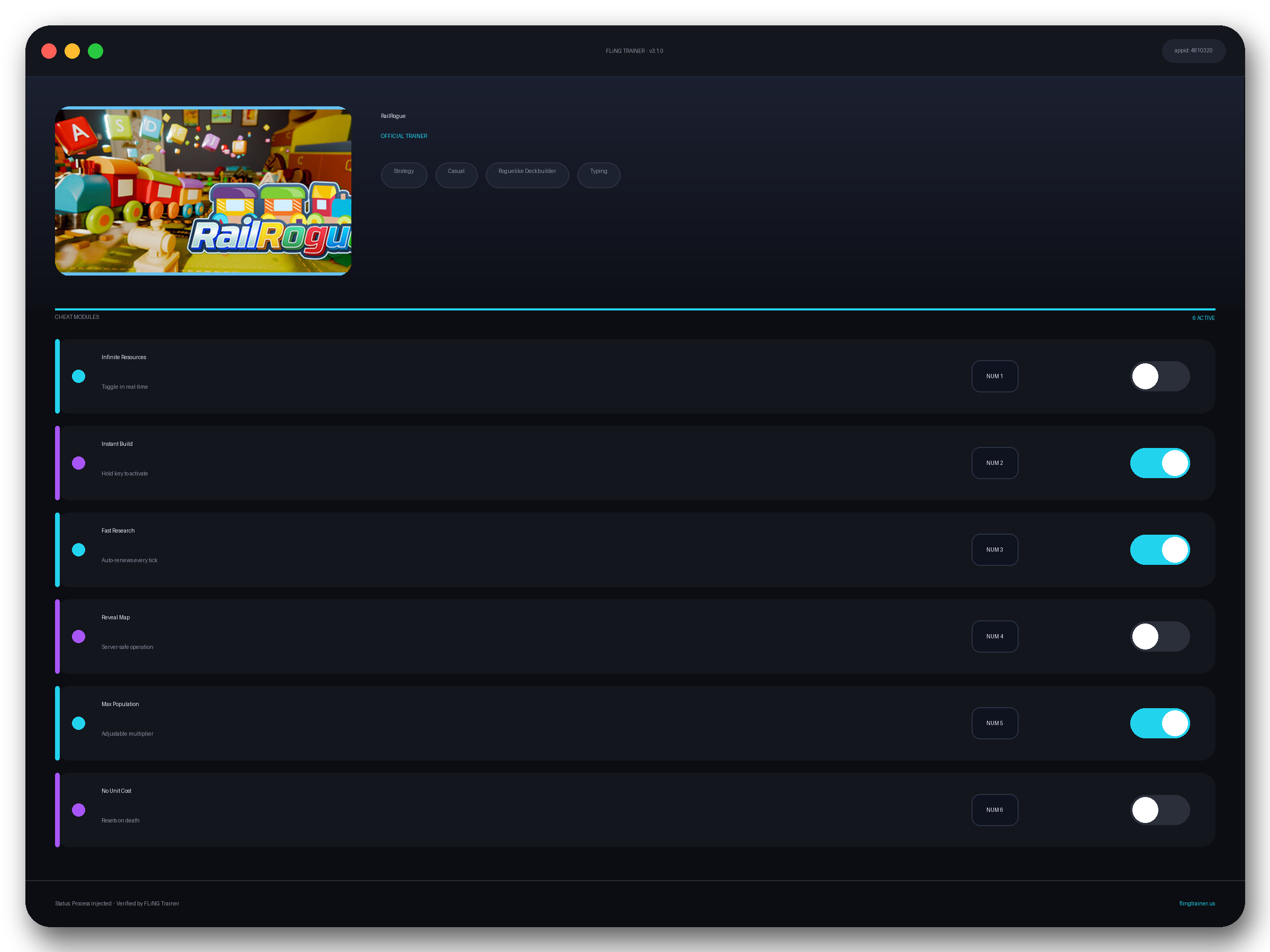Close the trainer with red button
Image resolution: width=1270 pixels, height=952 pixels.
[49, 51]
